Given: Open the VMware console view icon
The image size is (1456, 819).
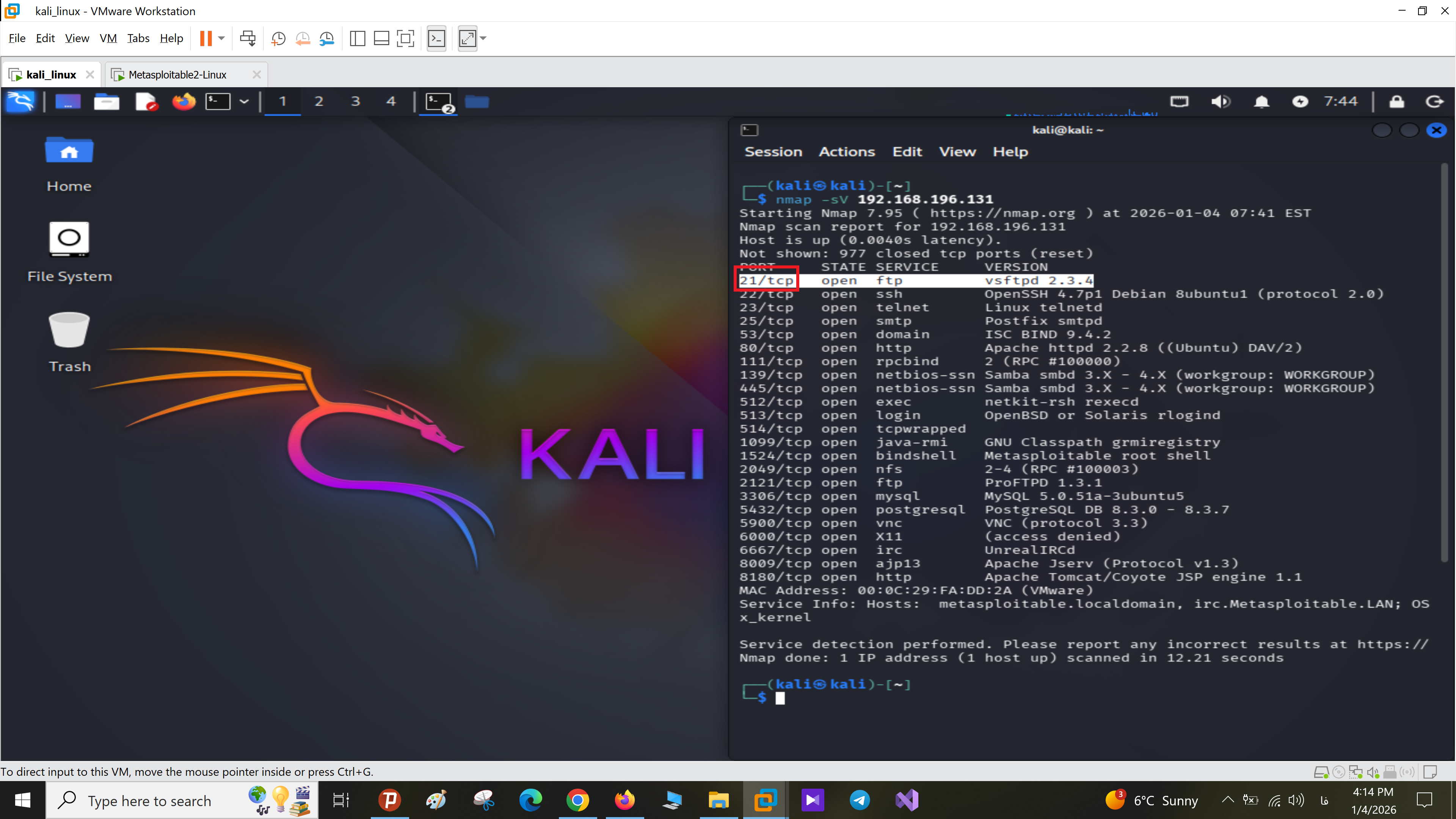Looking at the screenshot, I should coord(436,38).
